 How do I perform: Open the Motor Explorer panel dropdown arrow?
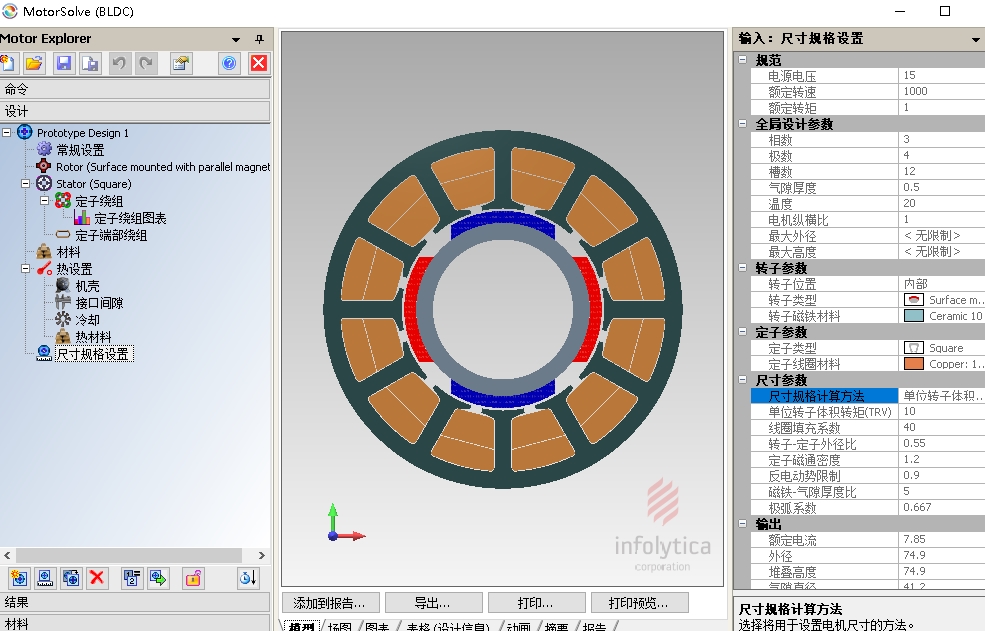(236, 40)
